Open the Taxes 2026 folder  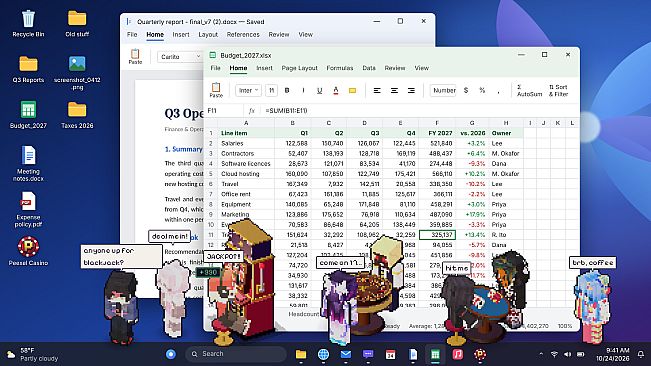point(77,115)
